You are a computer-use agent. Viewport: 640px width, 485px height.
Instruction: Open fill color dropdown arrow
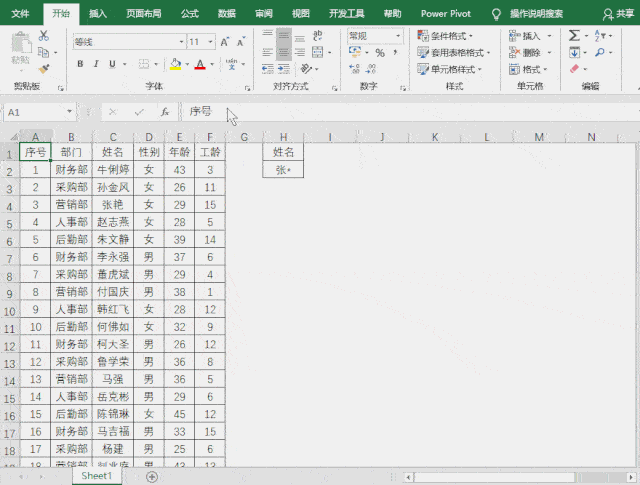pos(187,64)
